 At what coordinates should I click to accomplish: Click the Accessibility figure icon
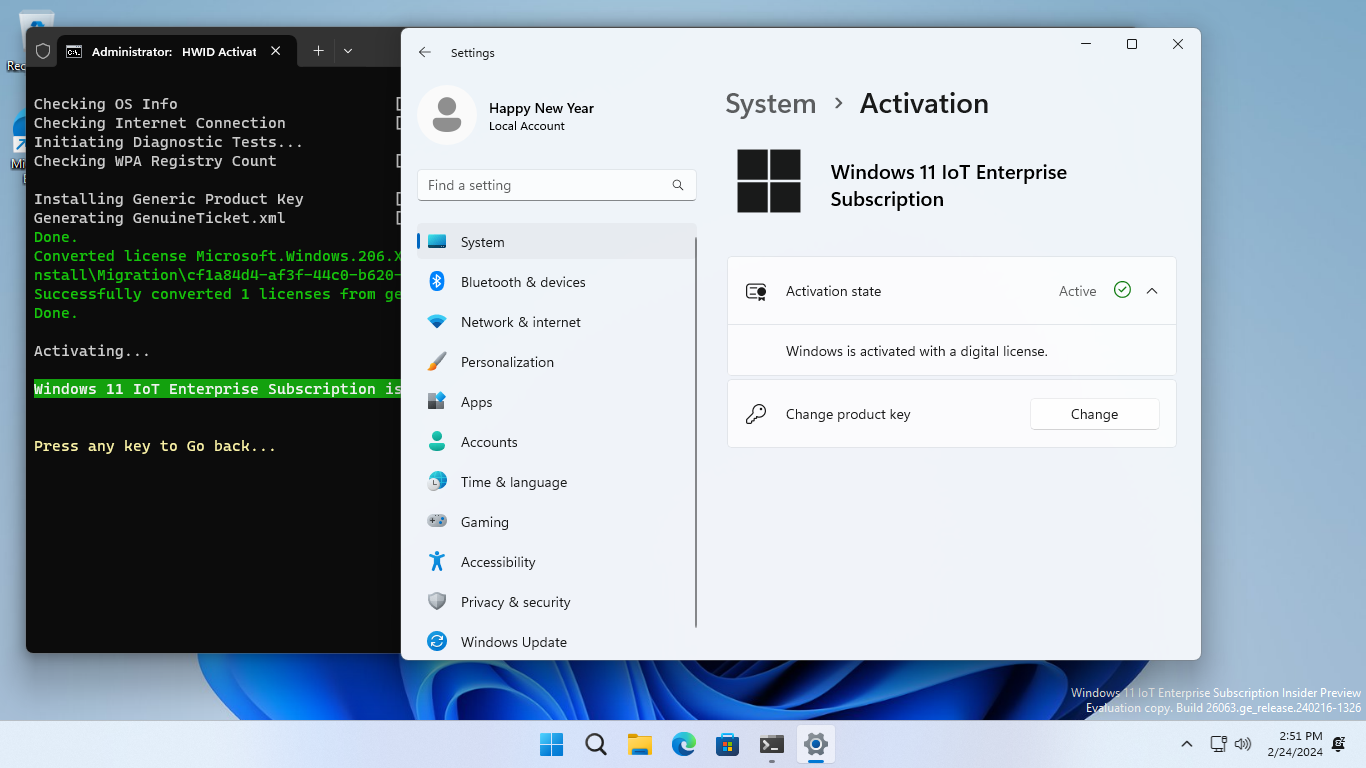(437, 562)
